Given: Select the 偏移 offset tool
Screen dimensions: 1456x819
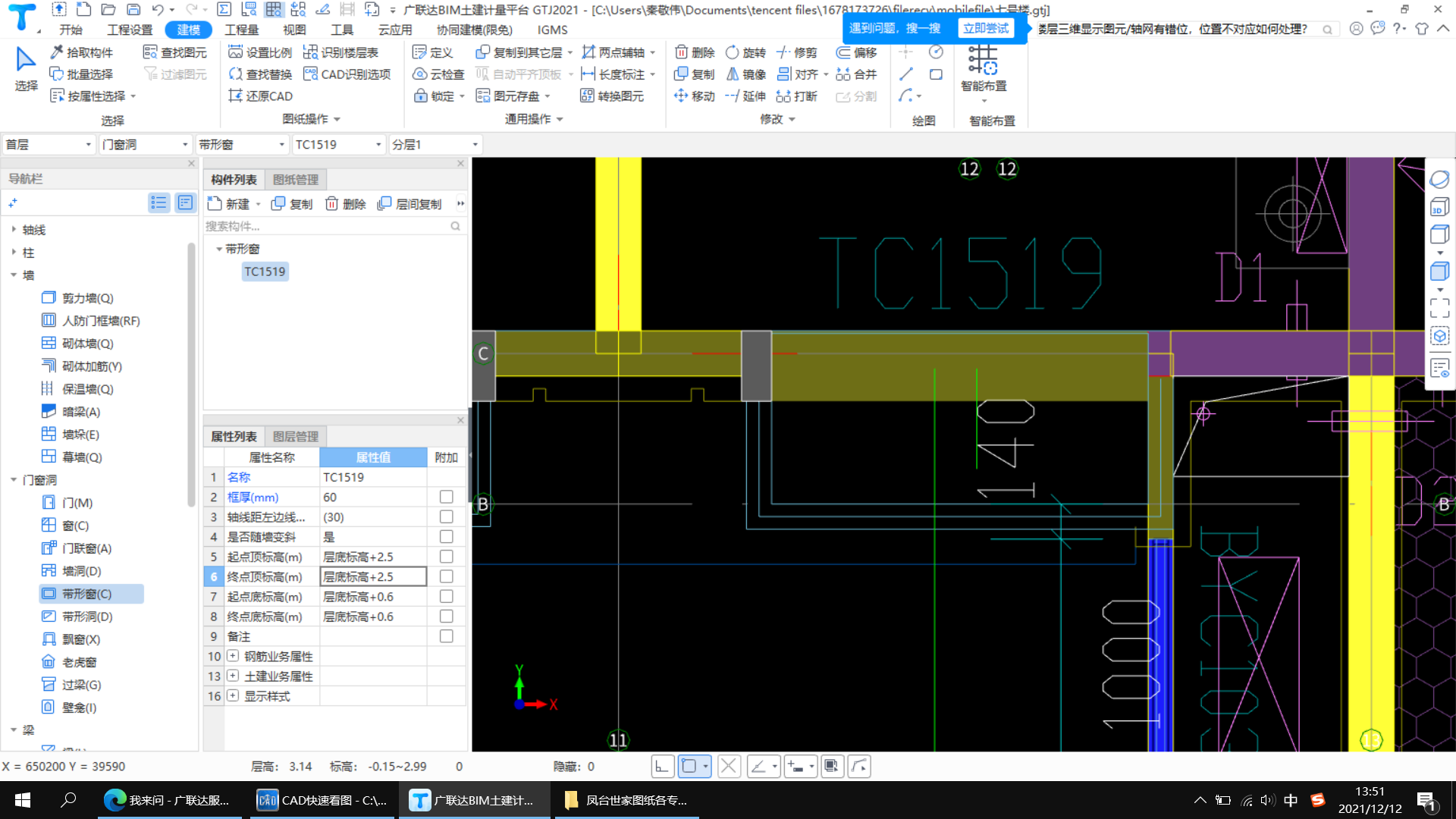Looking at the screenshot, I should pyautogui.click(x=856, y=52).
